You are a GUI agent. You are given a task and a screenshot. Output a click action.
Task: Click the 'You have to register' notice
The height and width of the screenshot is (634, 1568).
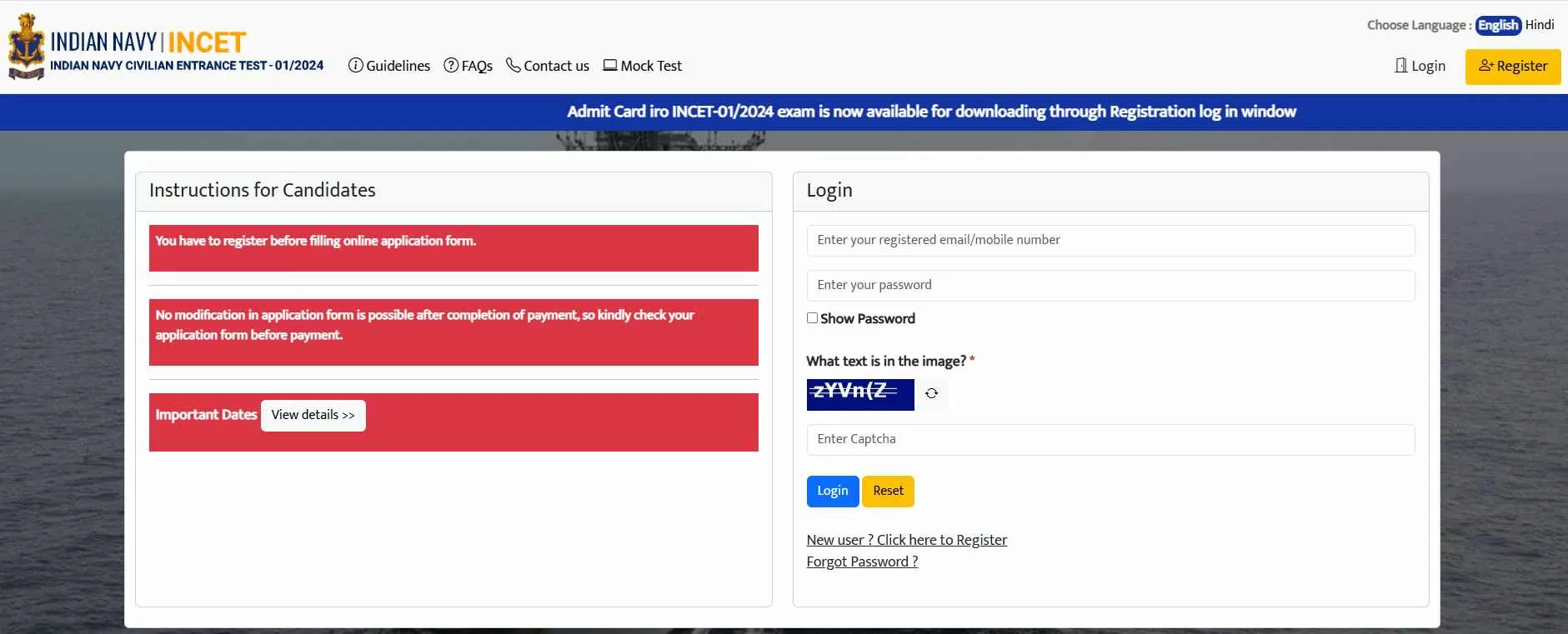coord(453,248)
